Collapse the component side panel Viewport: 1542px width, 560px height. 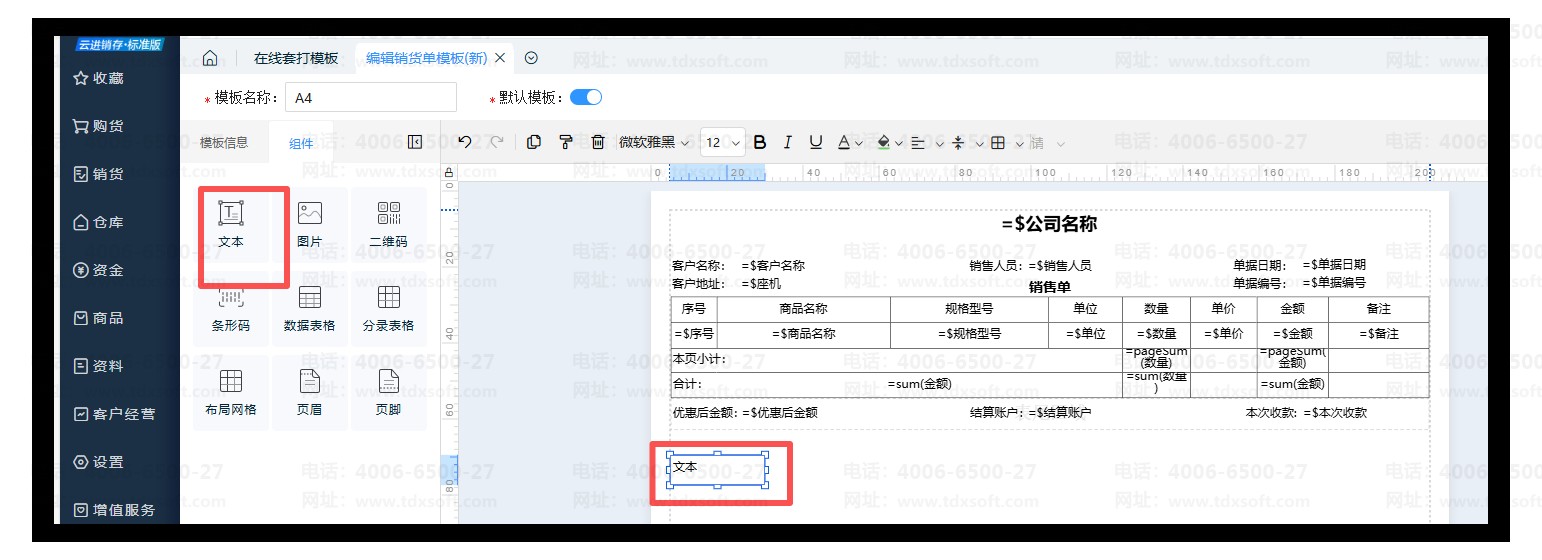pos(416,143)
